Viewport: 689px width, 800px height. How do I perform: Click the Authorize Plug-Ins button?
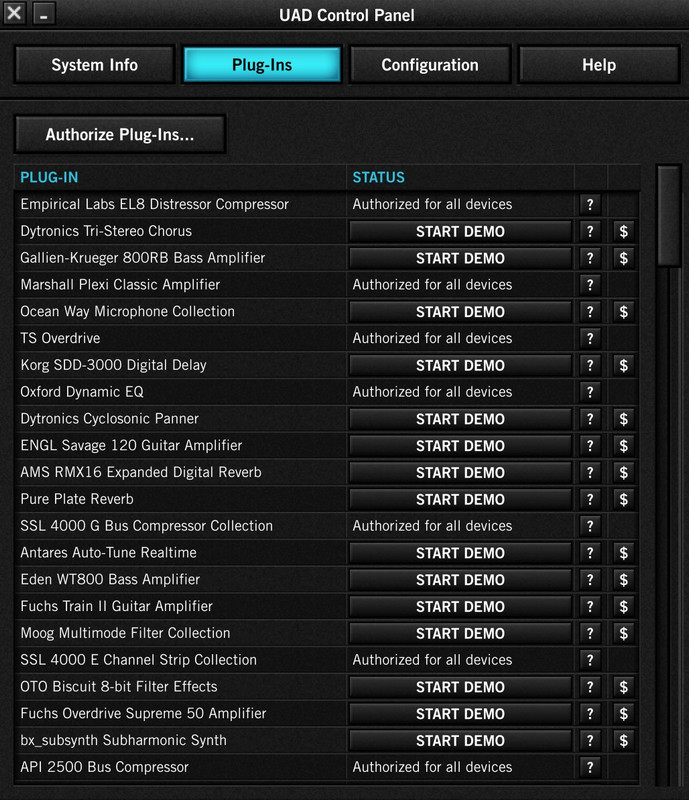(x=120, y=135)
